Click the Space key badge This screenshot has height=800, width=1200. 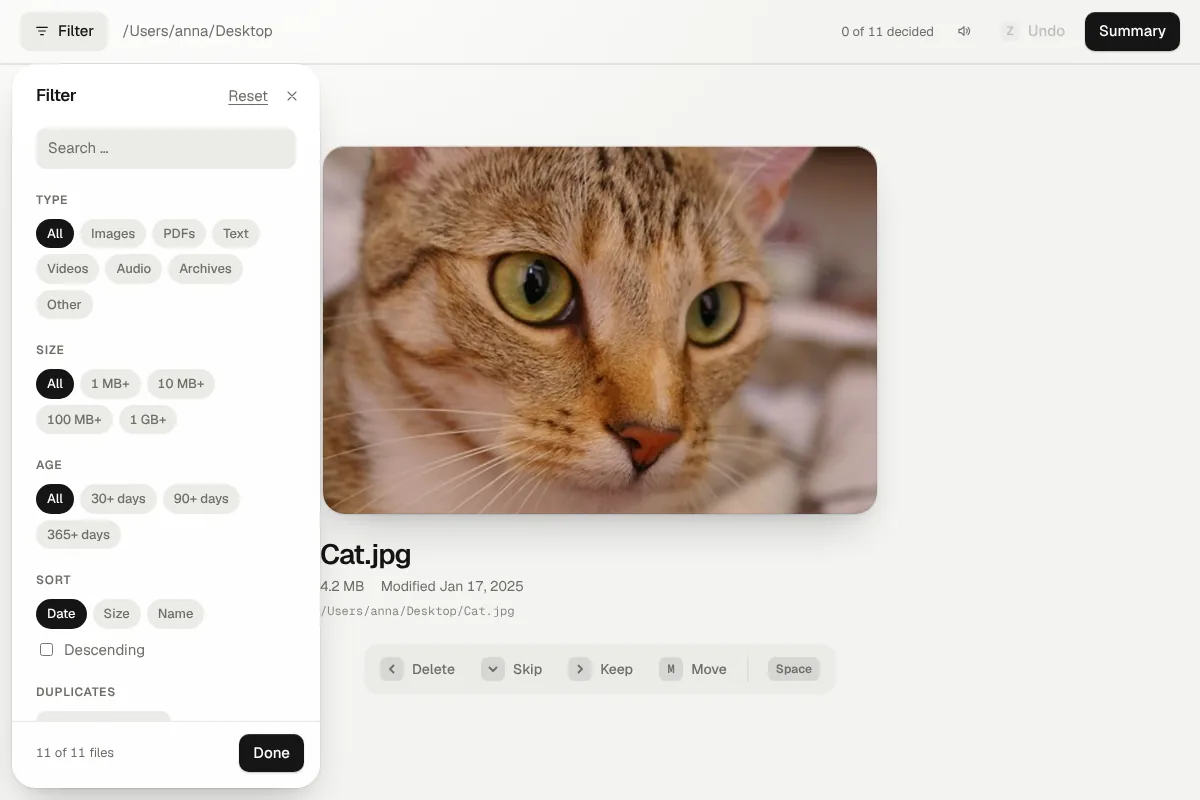point(794,669)
